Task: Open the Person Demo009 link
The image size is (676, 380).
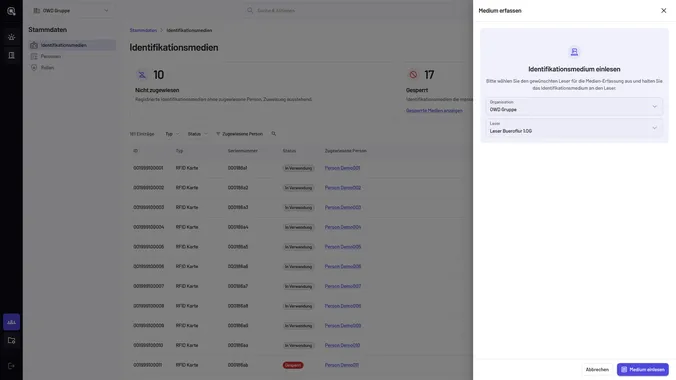Action: point(343,326)
